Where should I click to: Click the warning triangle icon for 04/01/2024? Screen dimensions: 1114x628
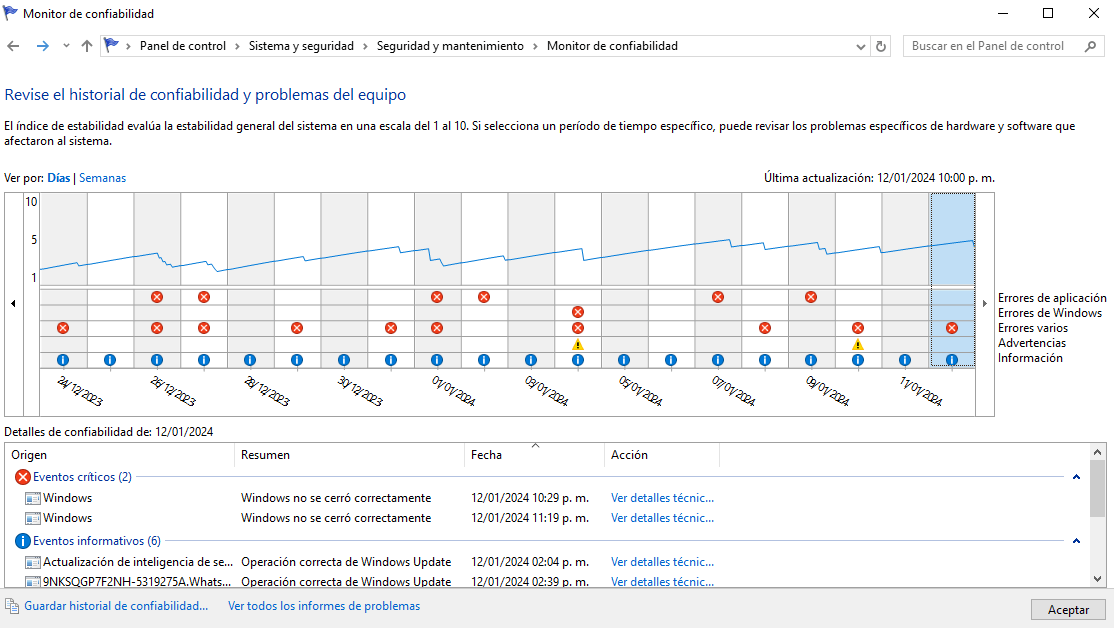[x=578, y=345]
